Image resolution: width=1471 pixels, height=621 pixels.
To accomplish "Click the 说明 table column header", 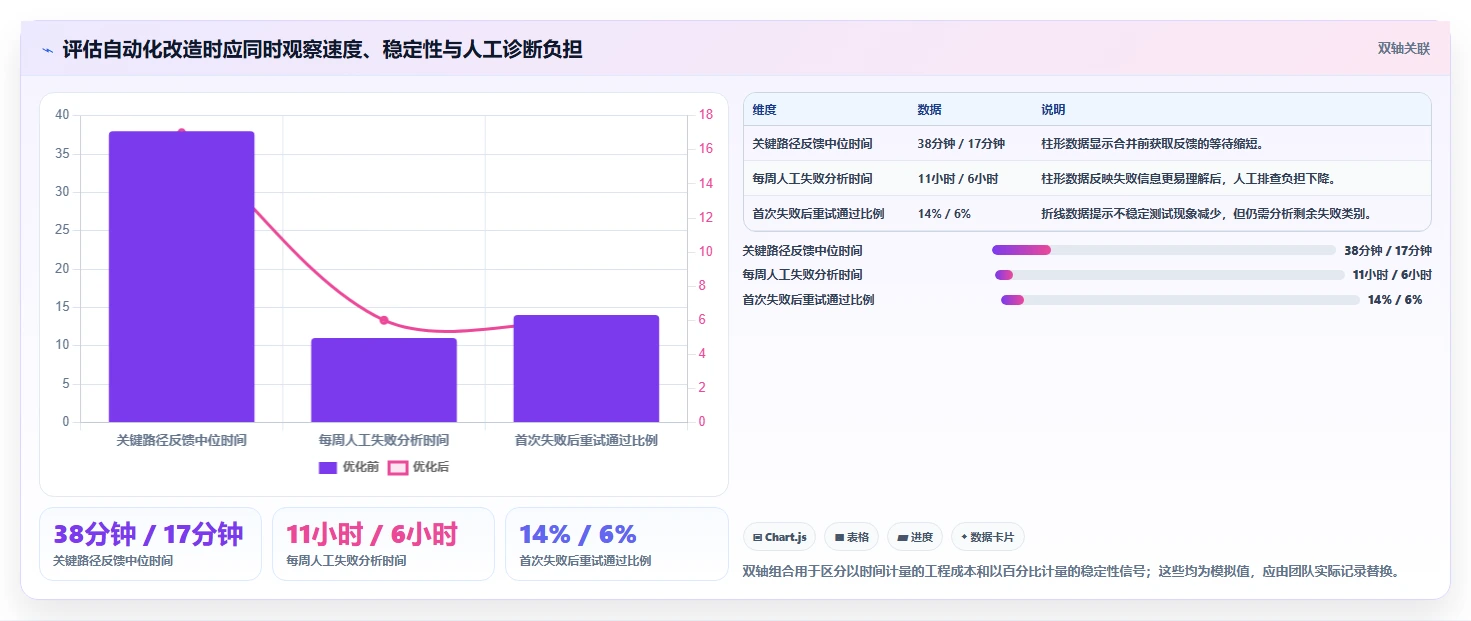I will pos(1053,110).
